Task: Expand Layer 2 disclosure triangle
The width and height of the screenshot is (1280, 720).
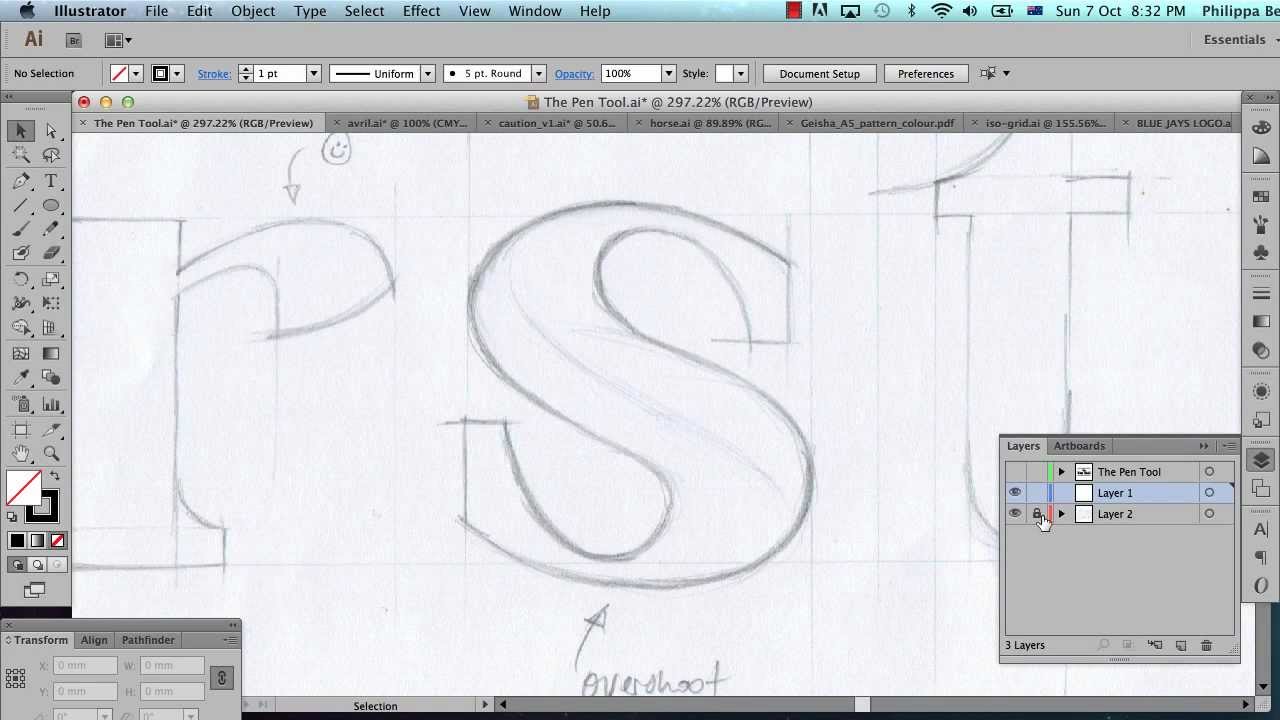Action: click(1062, 514)
